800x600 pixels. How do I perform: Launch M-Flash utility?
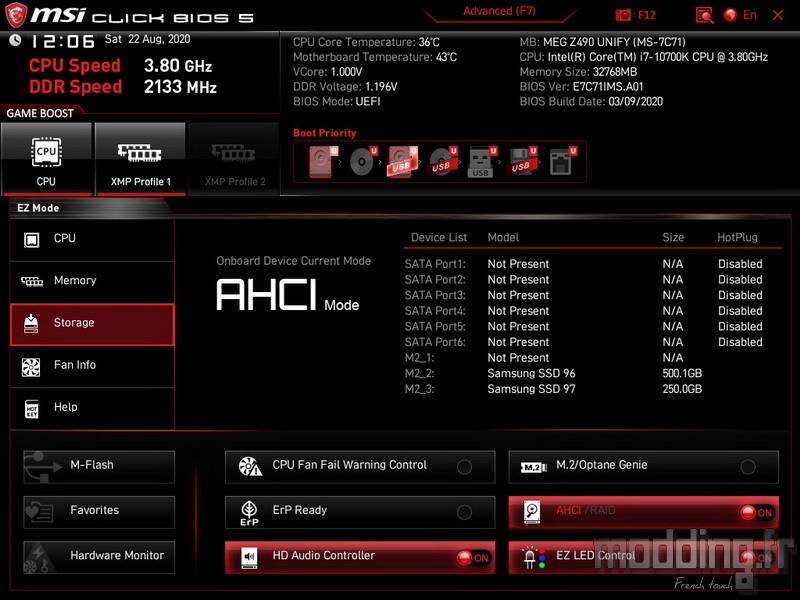coord(99,466)
